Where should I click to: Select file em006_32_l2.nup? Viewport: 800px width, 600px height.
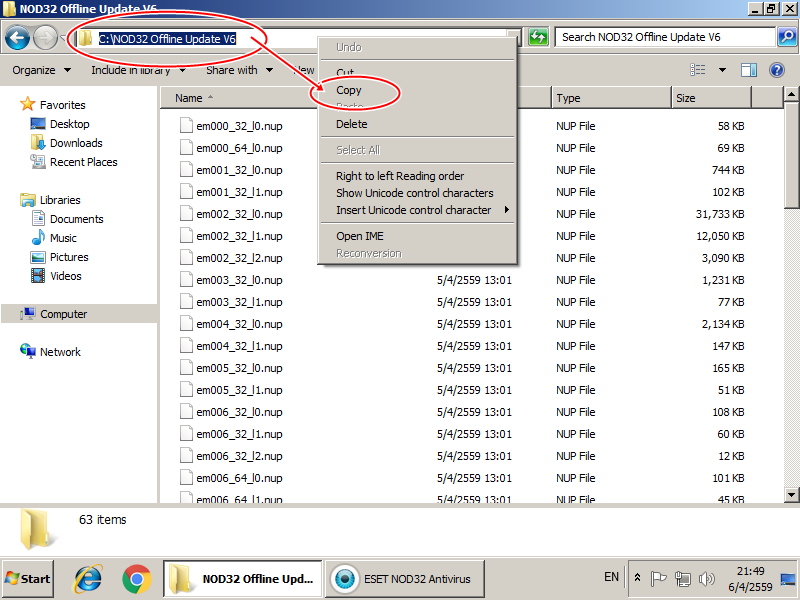pyautogui.click(x=239, y=456)
